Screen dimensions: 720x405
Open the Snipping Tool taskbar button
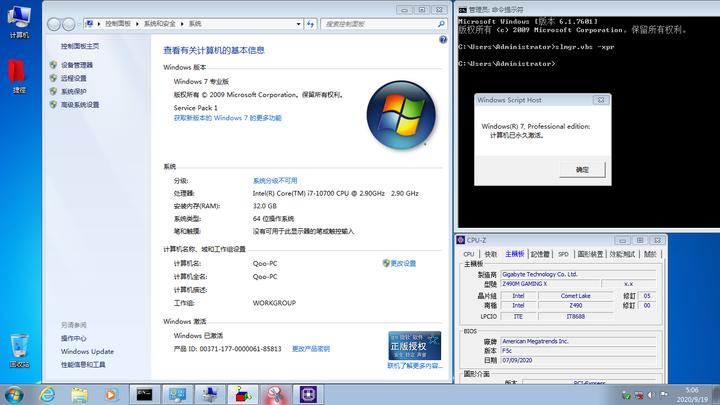[276, 394]
